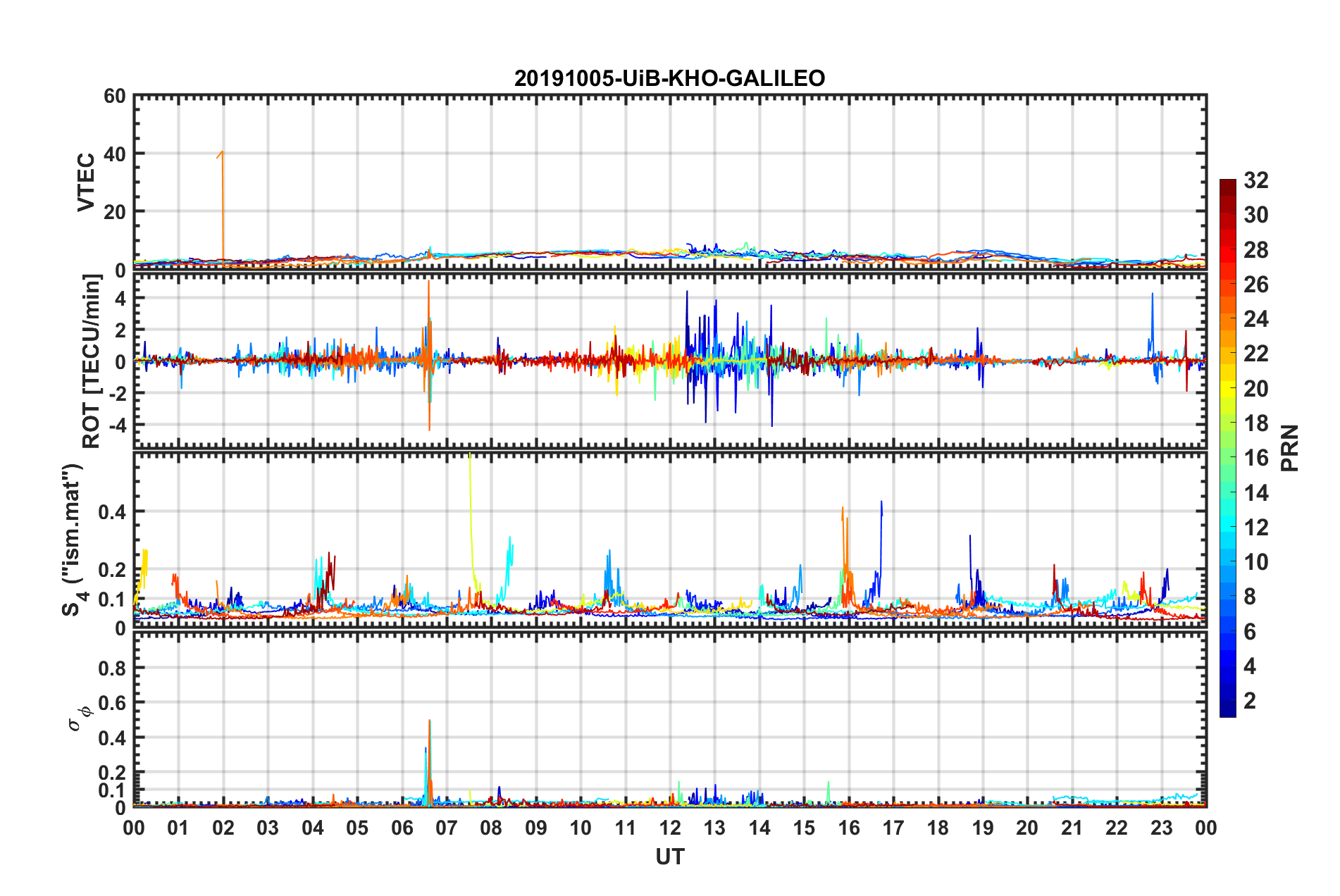Click ROT axis tick label -4
Image resolution: width=1340 pixels, height=896 pixels.
[117, 425]
